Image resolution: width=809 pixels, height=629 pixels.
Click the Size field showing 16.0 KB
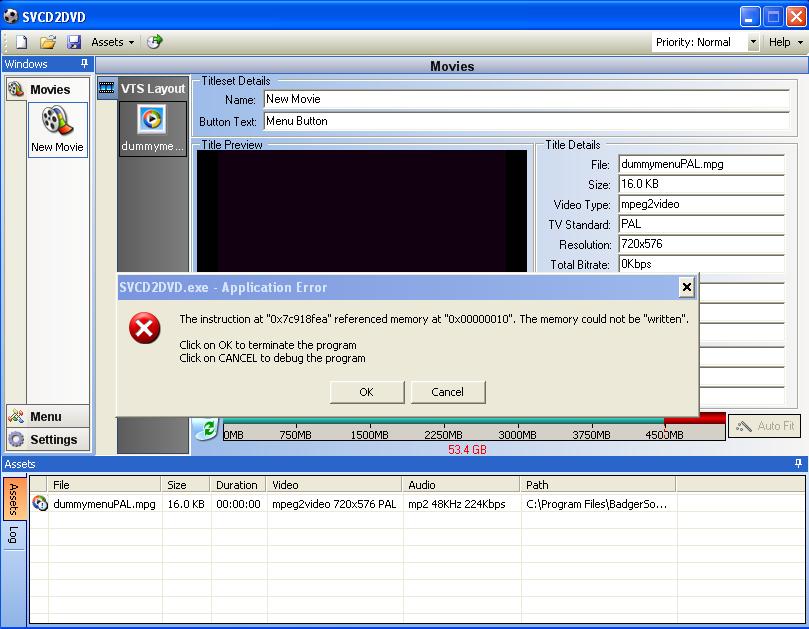(701, 184)
